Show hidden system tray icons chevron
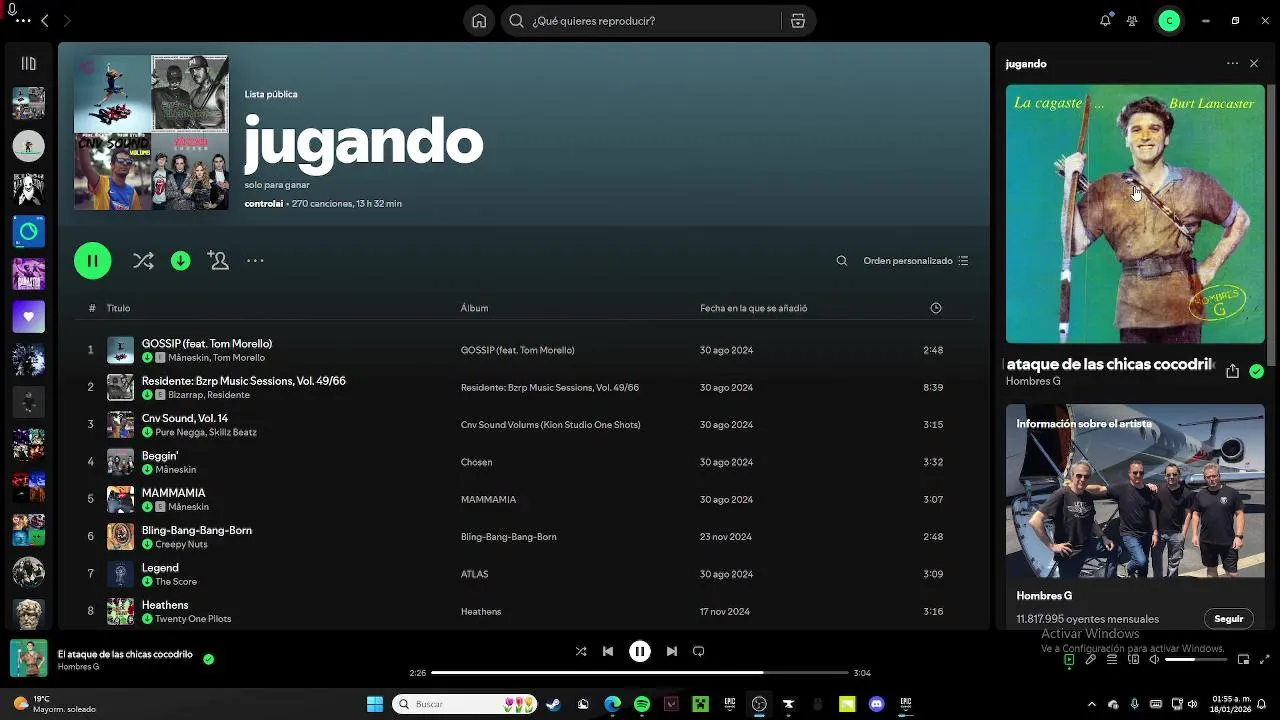This screenshot has height=720, width=1280. coord(1092,704)
